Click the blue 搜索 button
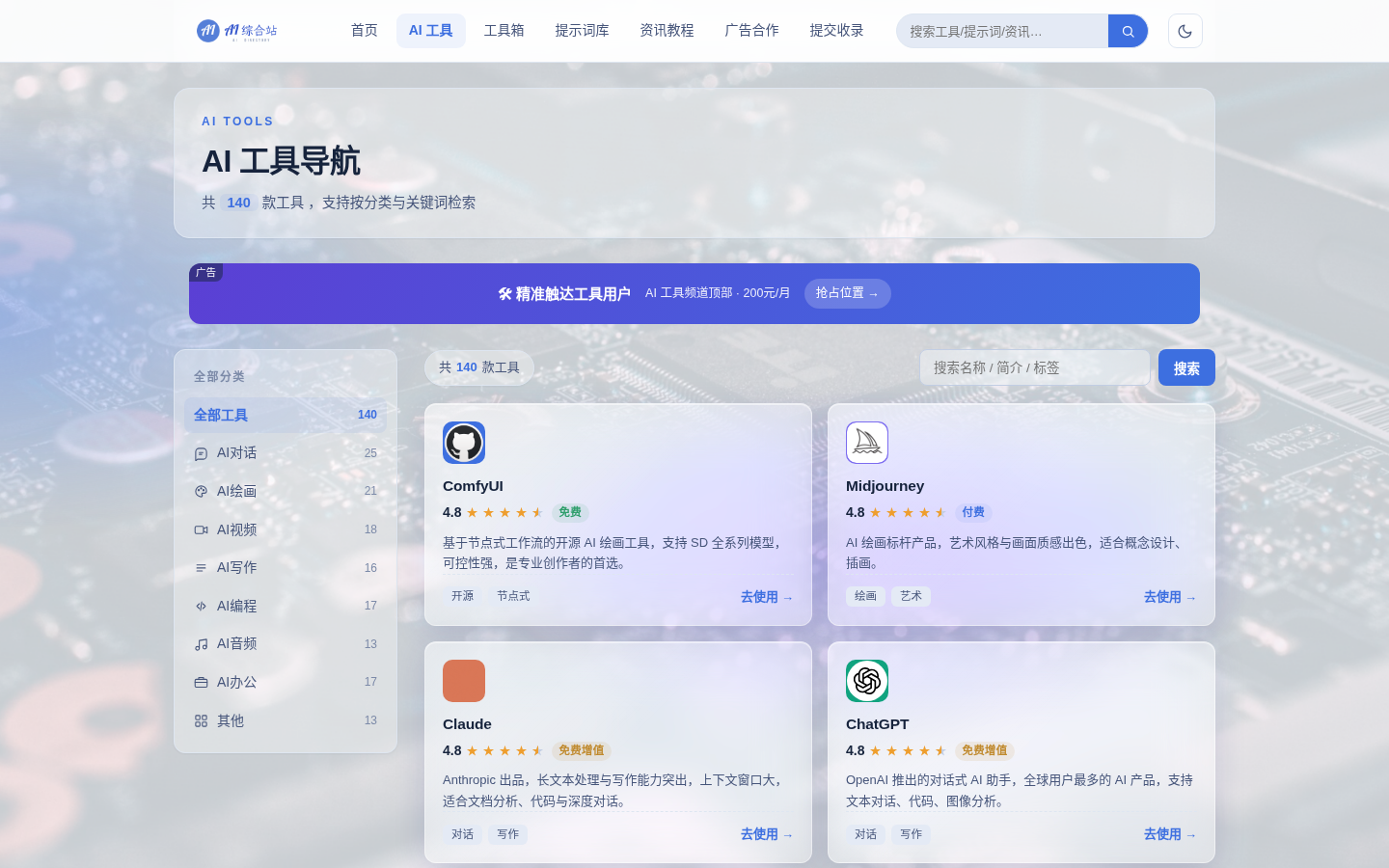1389x868 pixels. tap(1186, 367)
